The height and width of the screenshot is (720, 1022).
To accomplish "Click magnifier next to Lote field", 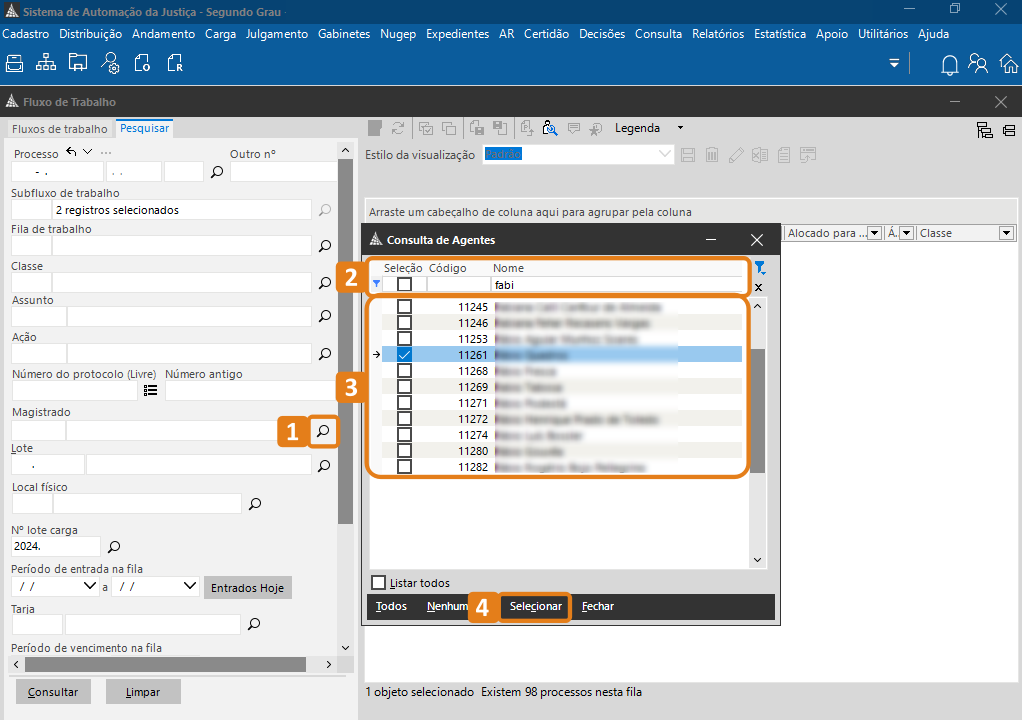I will [x=324, y=466].
